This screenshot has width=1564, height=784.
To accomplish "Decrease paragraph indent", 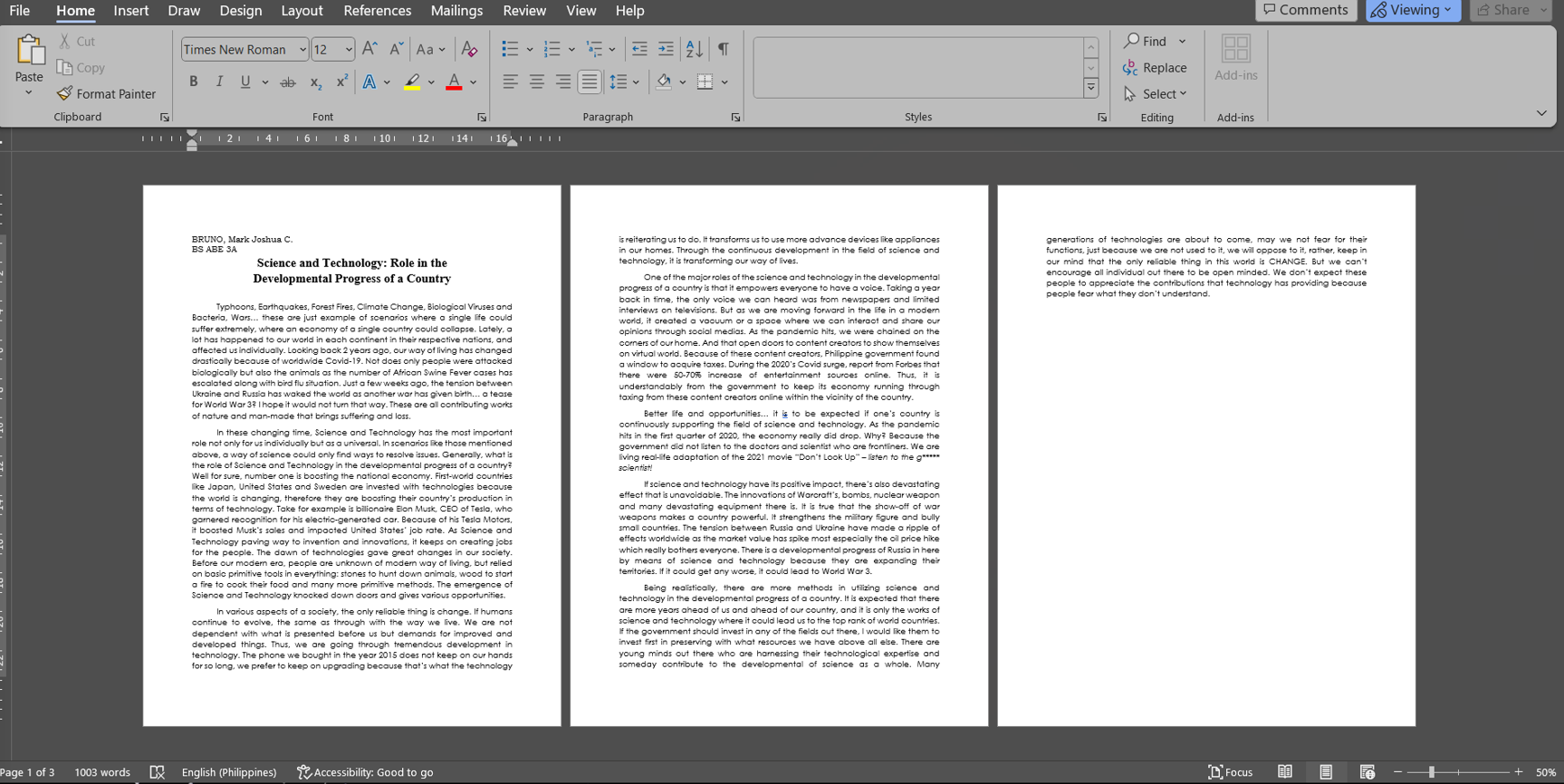I will point(639,49).
